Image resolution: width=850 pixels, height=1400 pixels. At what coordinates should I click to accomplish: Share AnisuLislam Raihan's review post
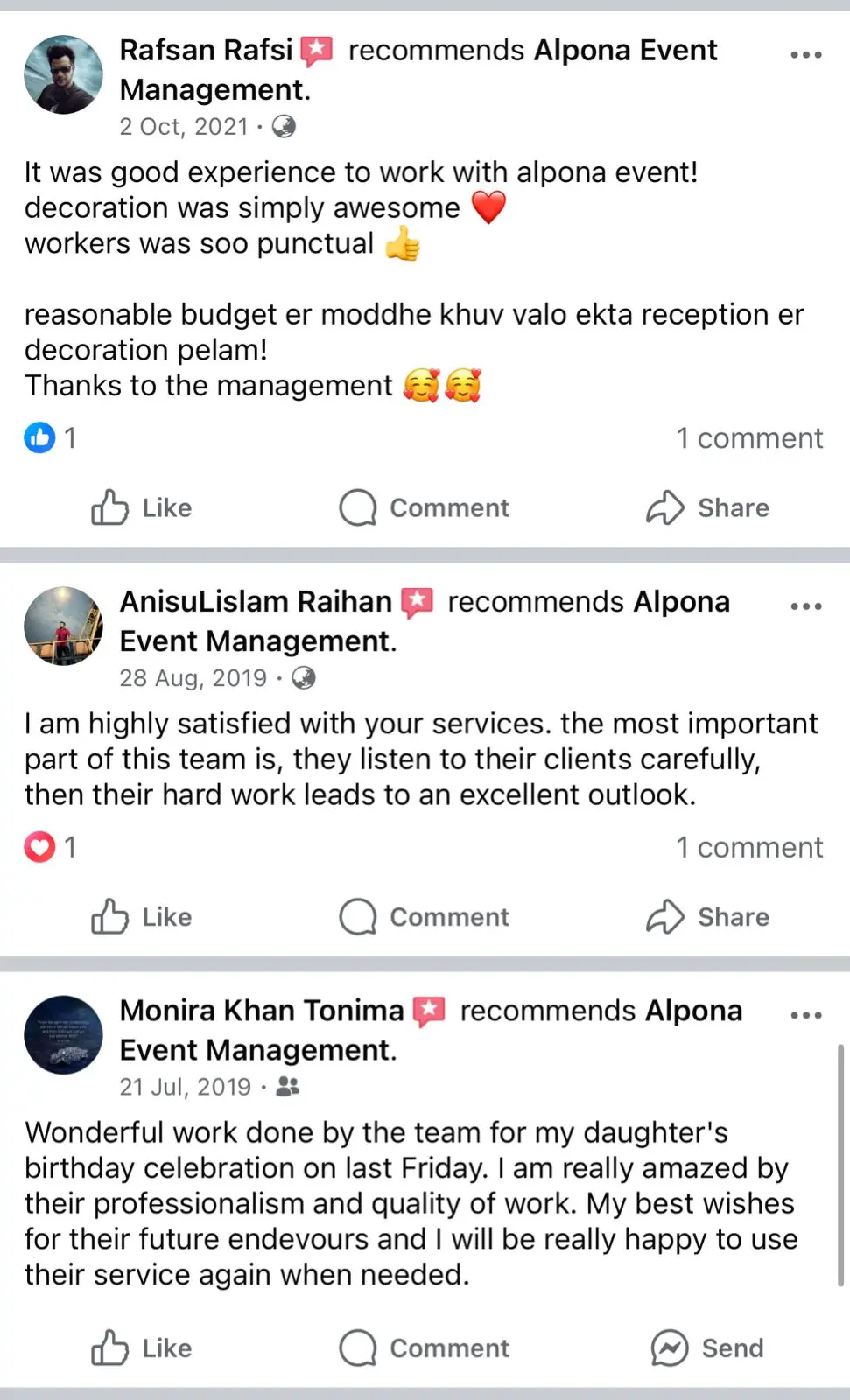point(707,917)
